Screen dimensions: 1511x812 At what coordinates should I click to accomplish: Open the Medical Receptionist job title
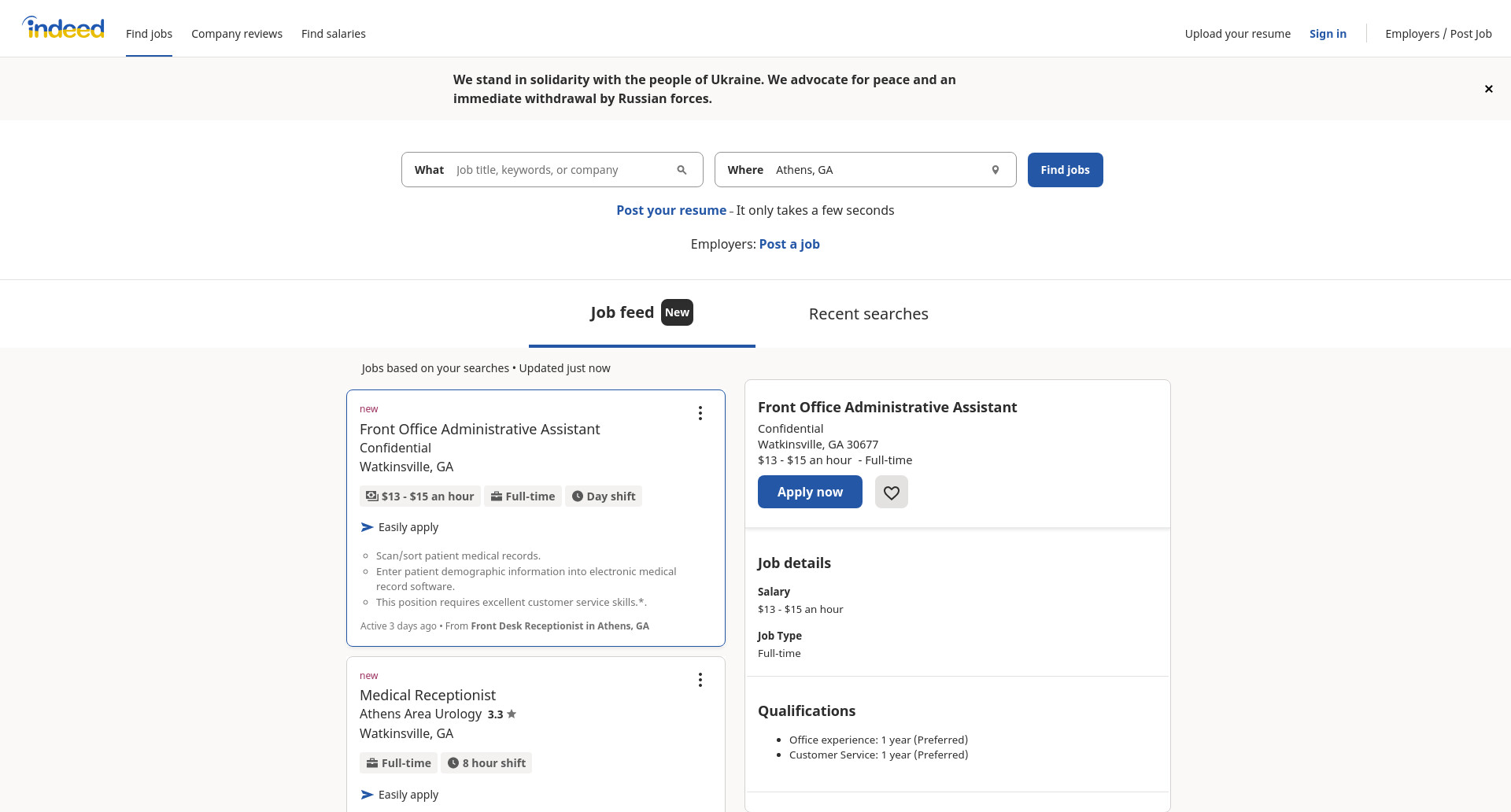pos(427,696)
